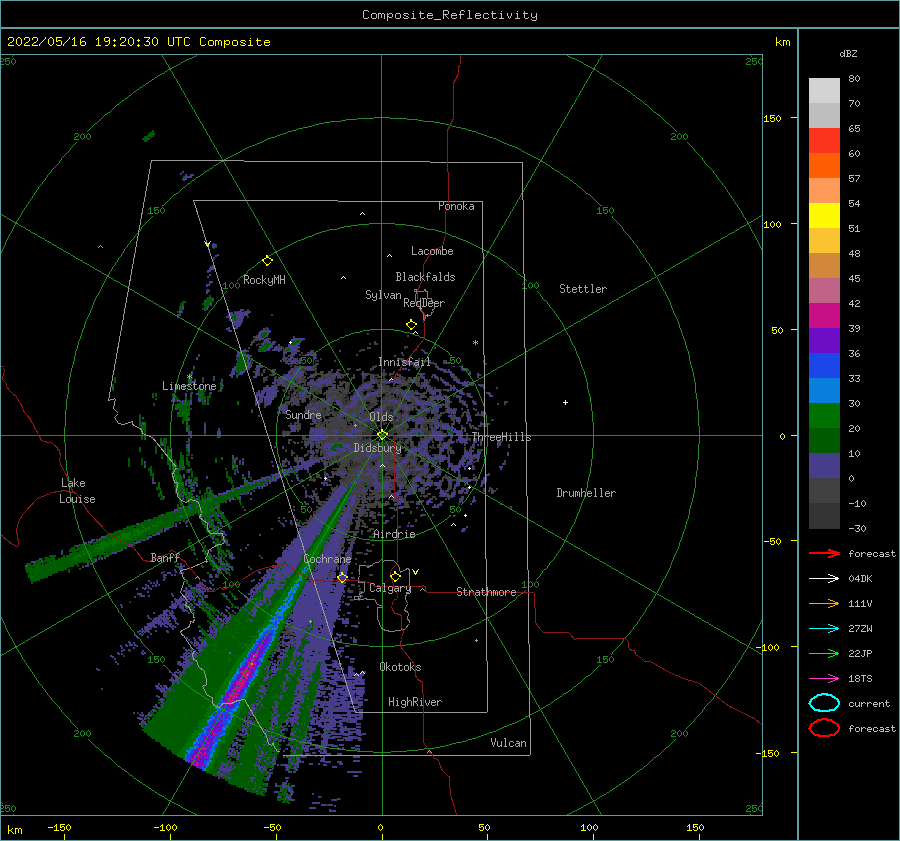Pick the bright green 20-30 dBZ swatch

(824, 416)
